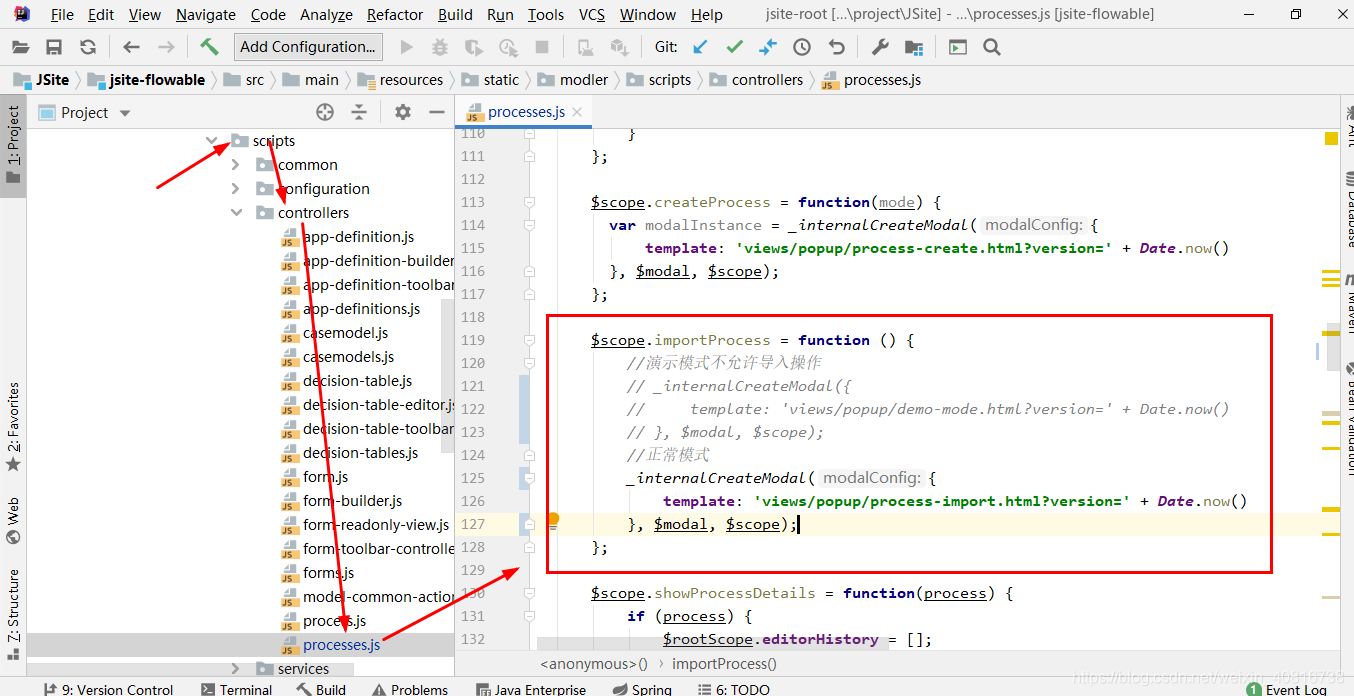Open the File menu
The width and height of the screenshot is (1354, 696).
(x=61, y=14)
